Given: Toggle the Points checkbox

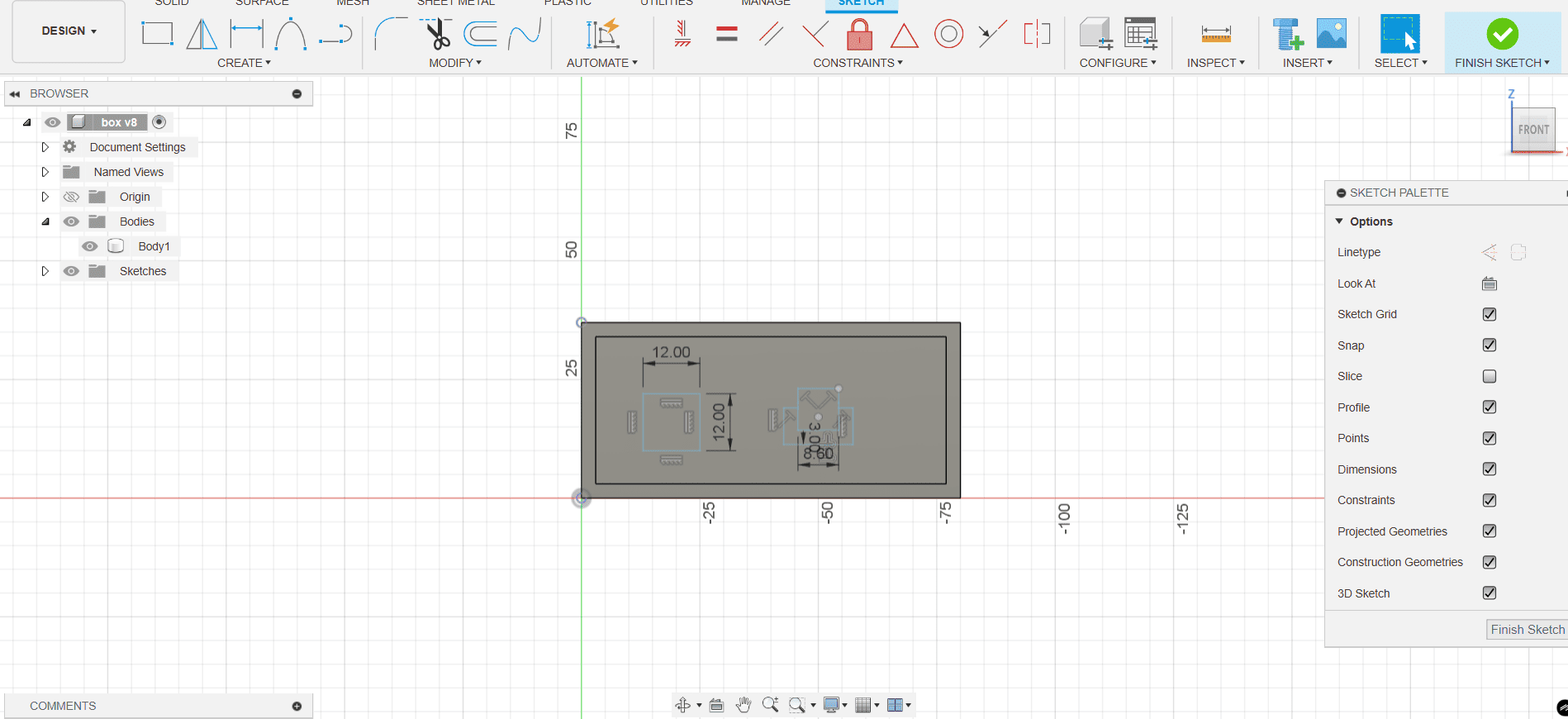Looking at the screenshot, I should pos(1490,438).
